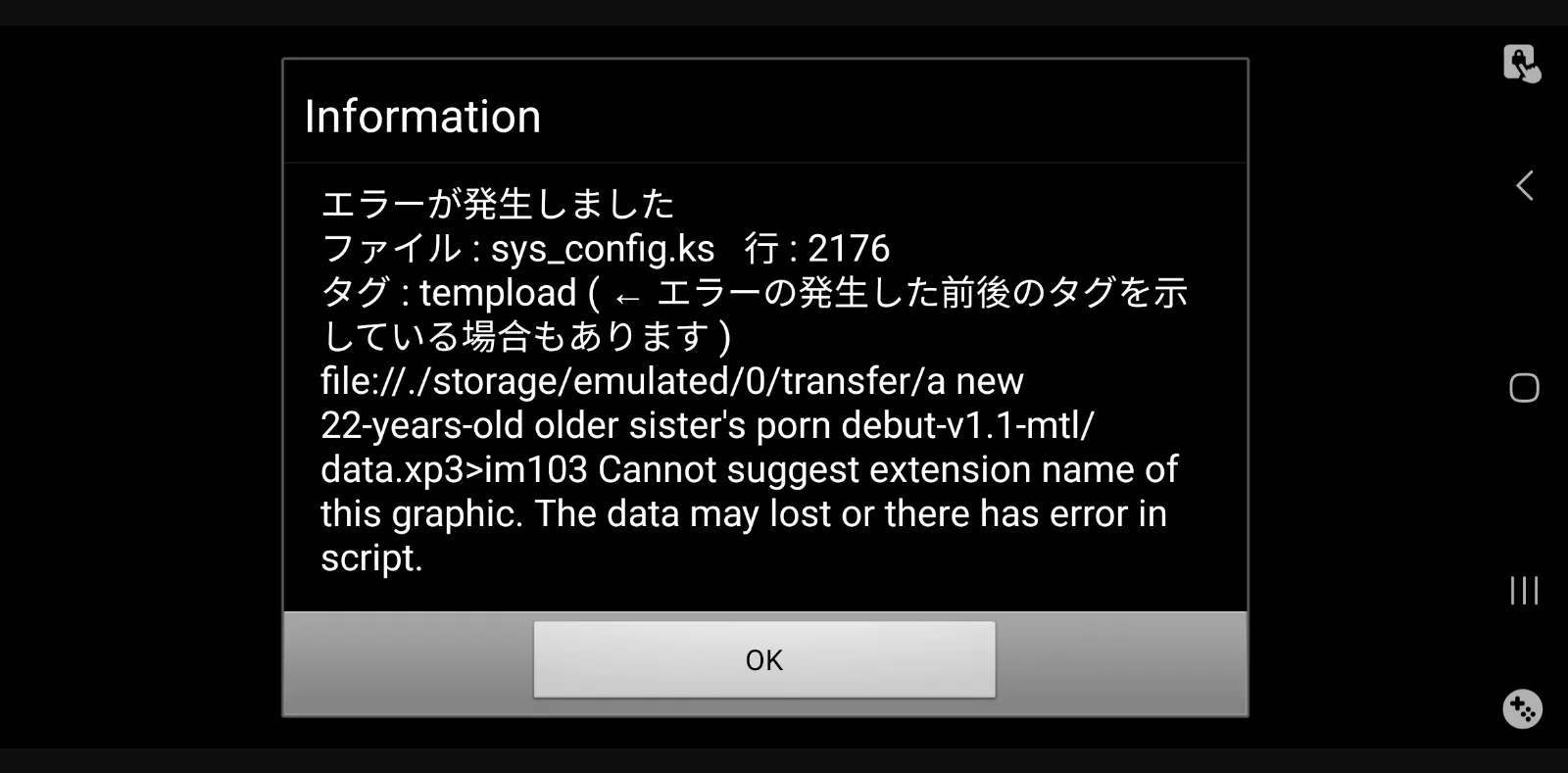Click the エラーが発生しました message line

coord(498,204)
